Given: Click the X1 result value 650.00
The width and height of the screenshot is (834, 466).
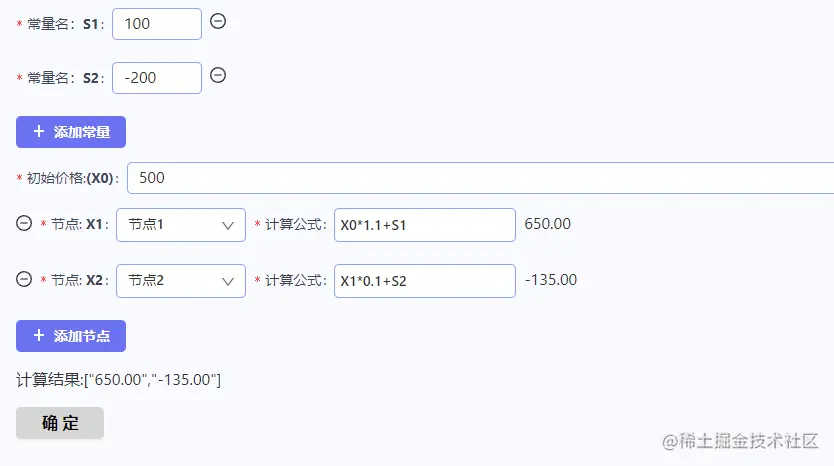Looking at the screenshot, I should pyautogui.click(x=548, y=224).
